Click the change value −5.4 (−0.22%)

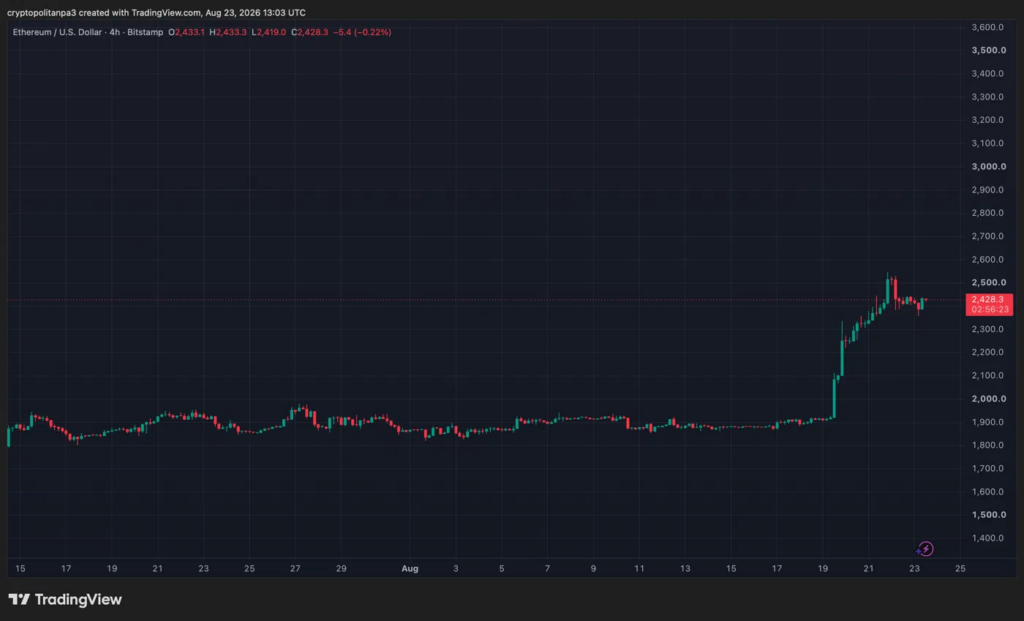pos(362,32)
